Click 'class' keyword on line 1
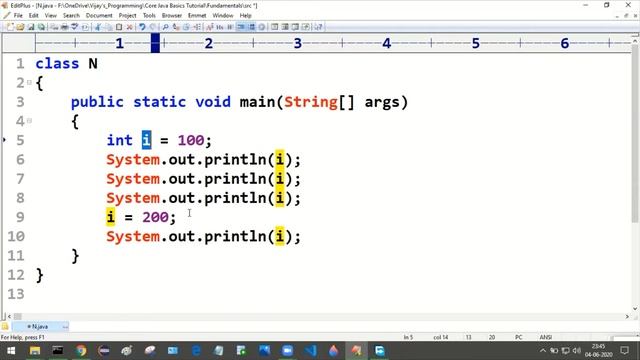Viewport: 640px width, 360px height. [x=57, y=64]
